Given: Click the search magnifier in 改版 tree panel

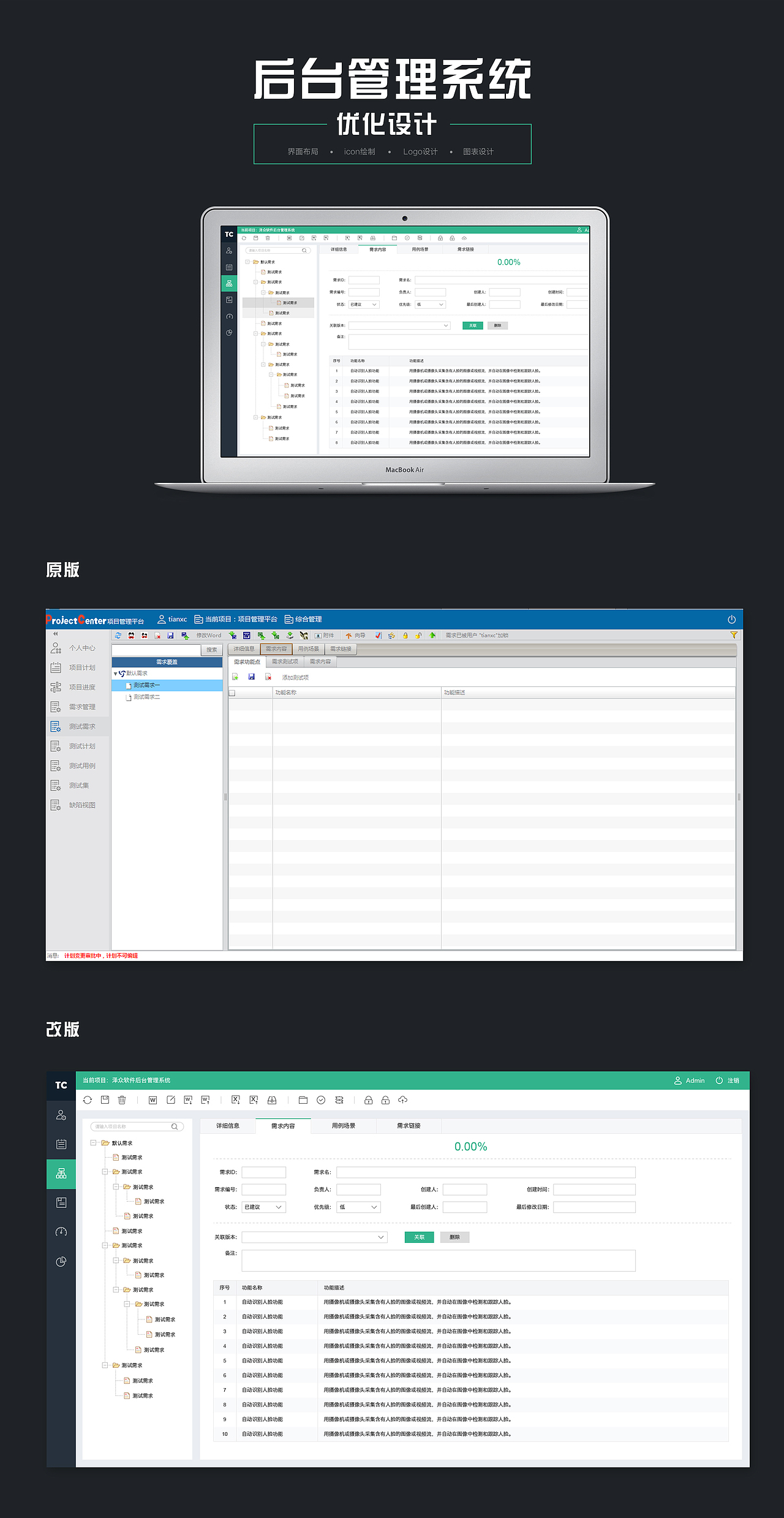Looking at the screenshot, I should pyautogui.click(x=175, y=1126).
